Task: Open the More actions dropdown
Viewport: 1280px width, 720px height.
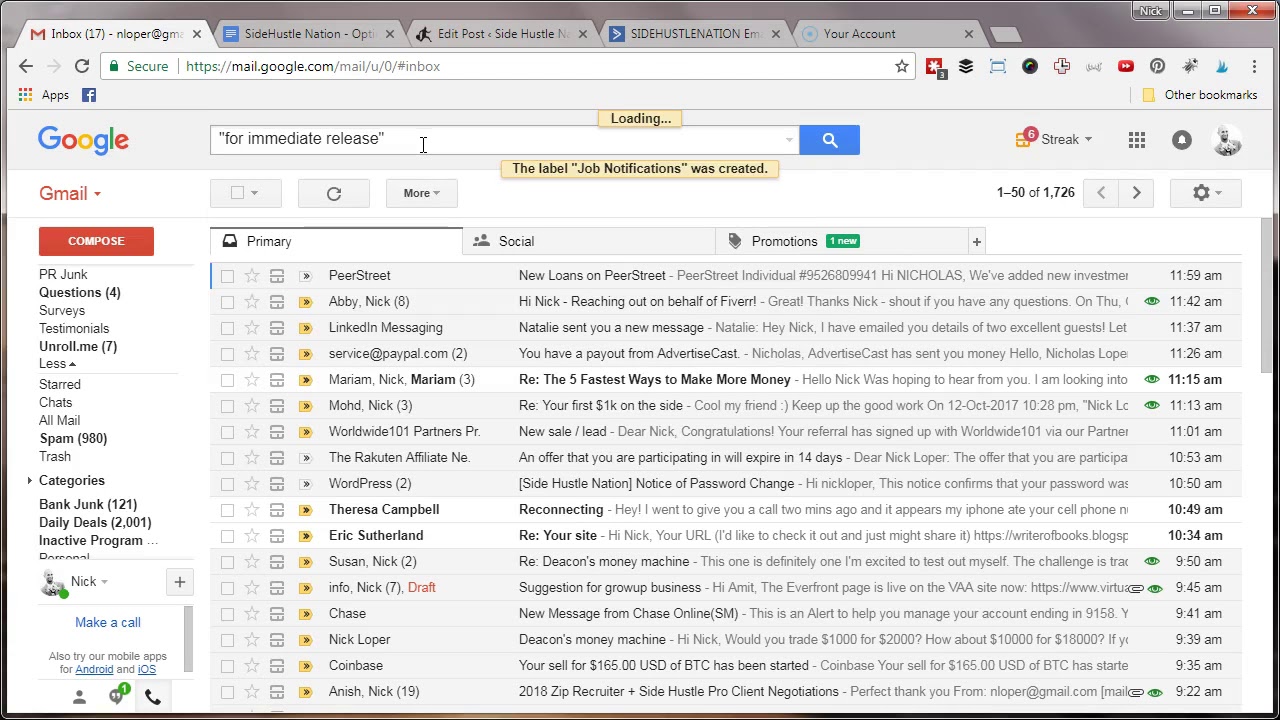Action: pos(421,193)
